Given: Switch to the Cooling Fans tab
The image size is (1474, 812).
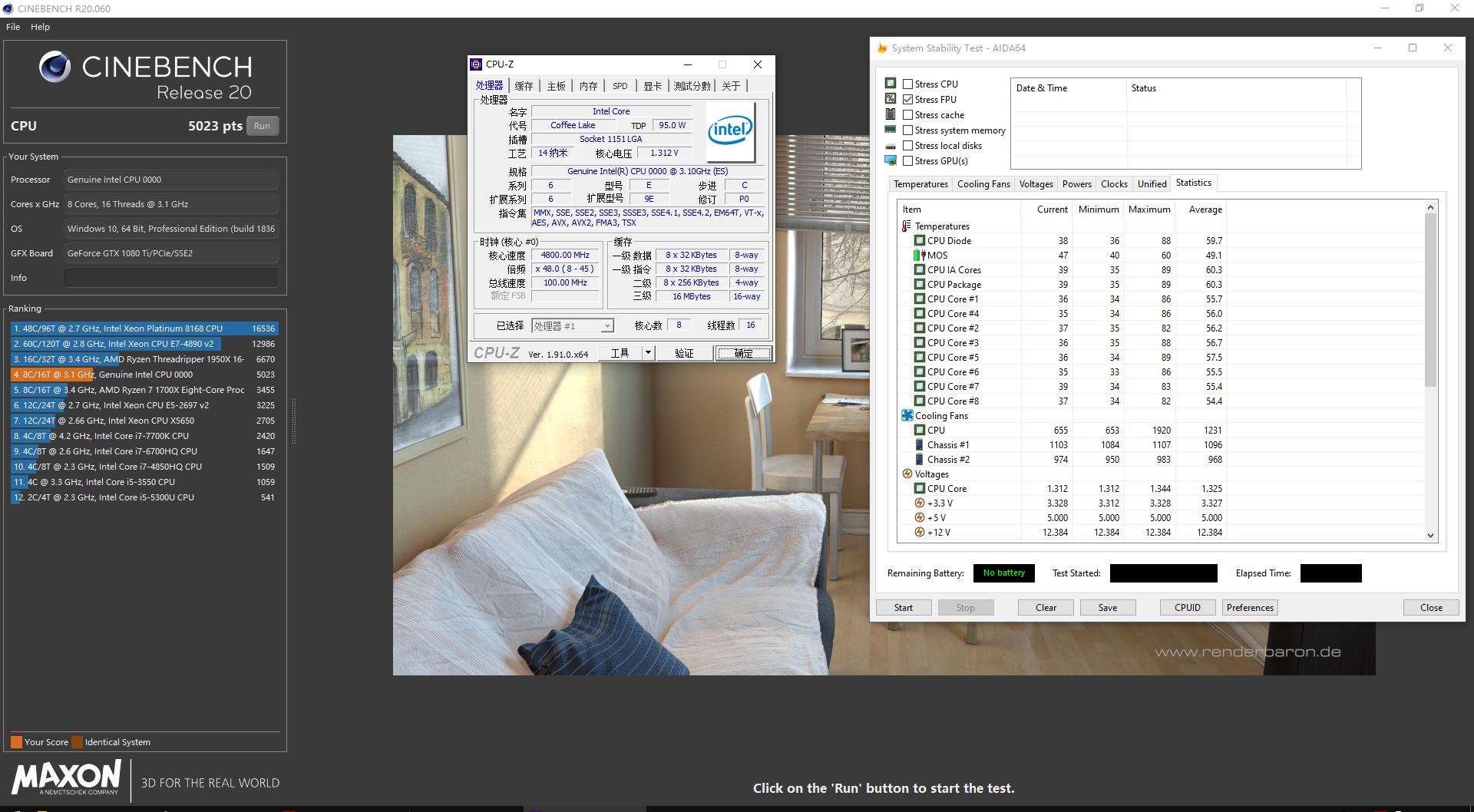Looking at the screenshot, I should (x=983, y=184).
